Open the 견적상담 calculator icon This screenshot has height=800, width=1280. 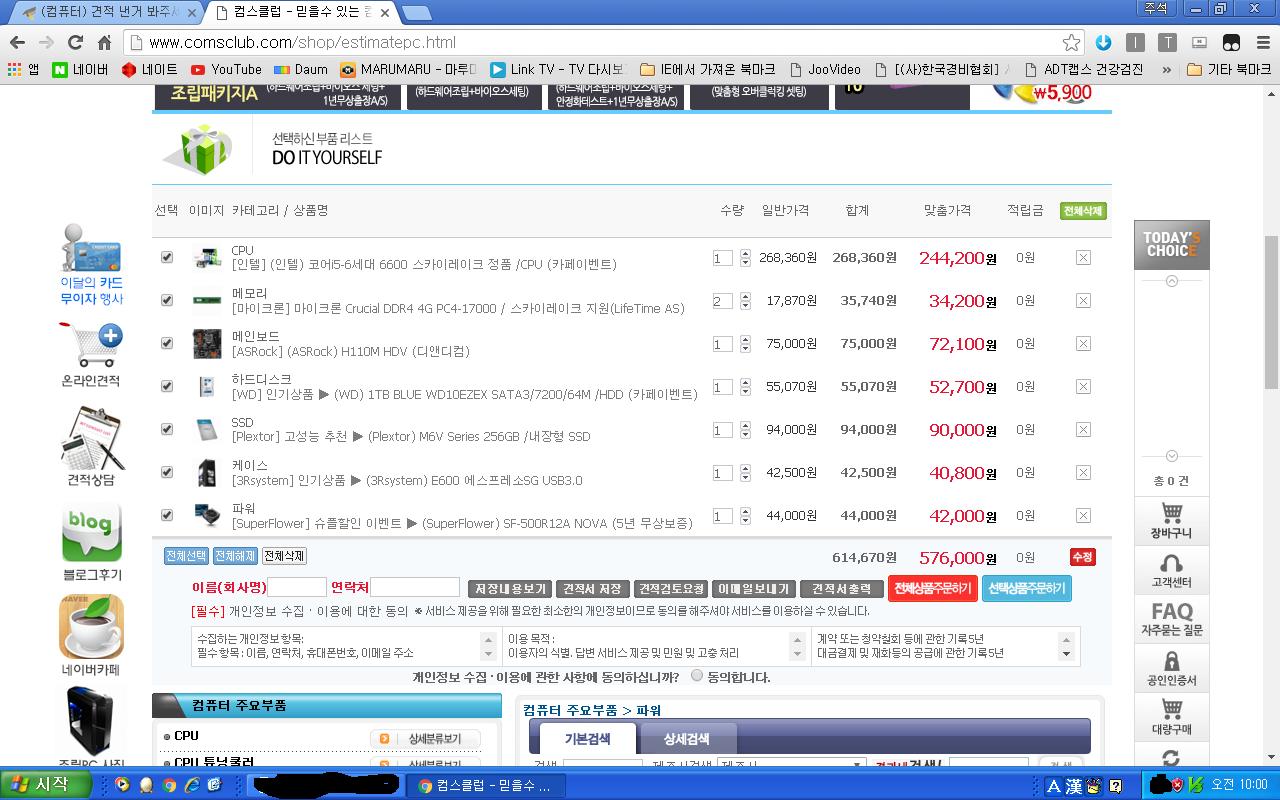[91, 445]
